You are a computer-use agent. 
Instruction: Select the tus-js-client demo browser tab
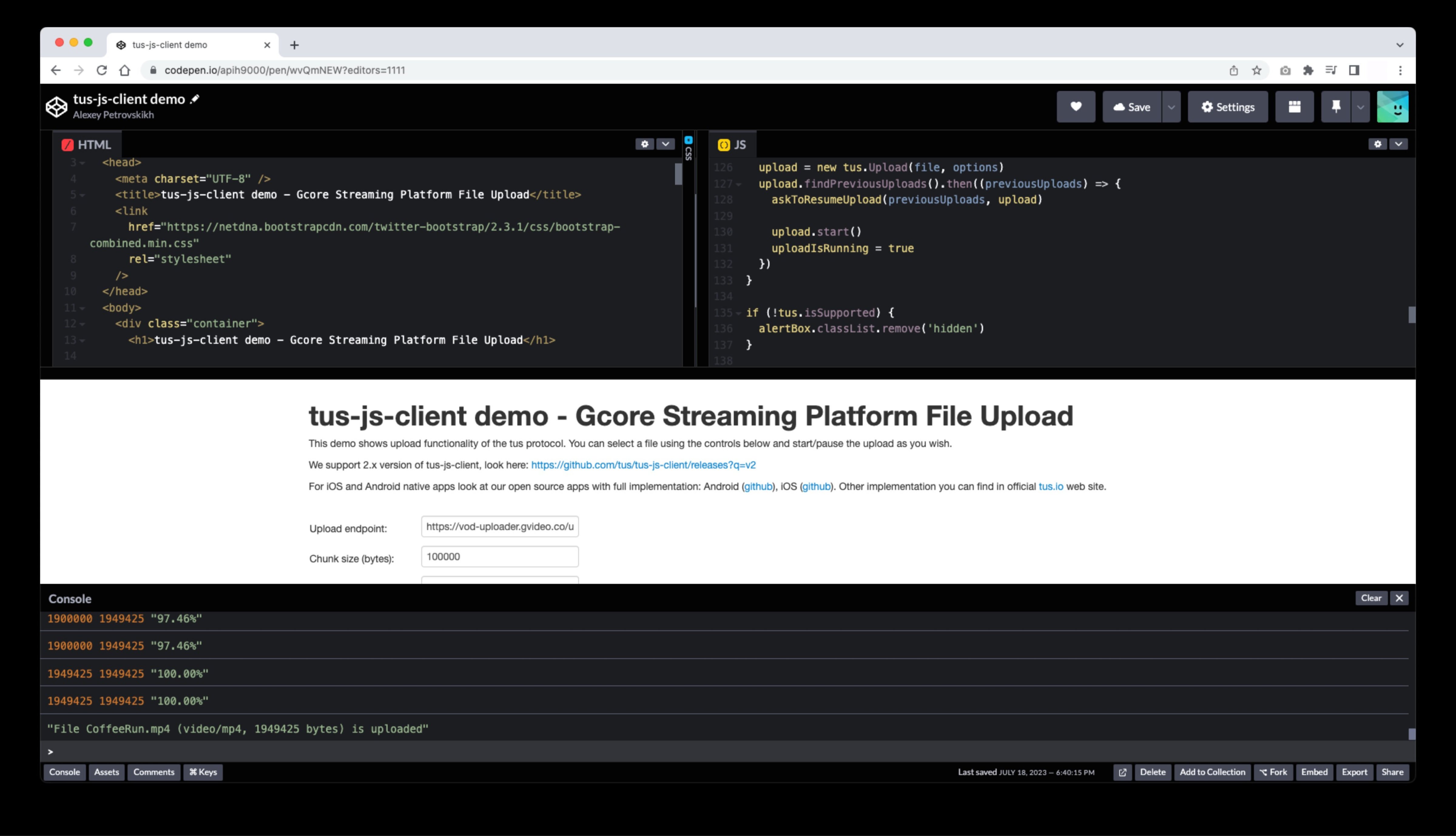(x=184, y=44)
